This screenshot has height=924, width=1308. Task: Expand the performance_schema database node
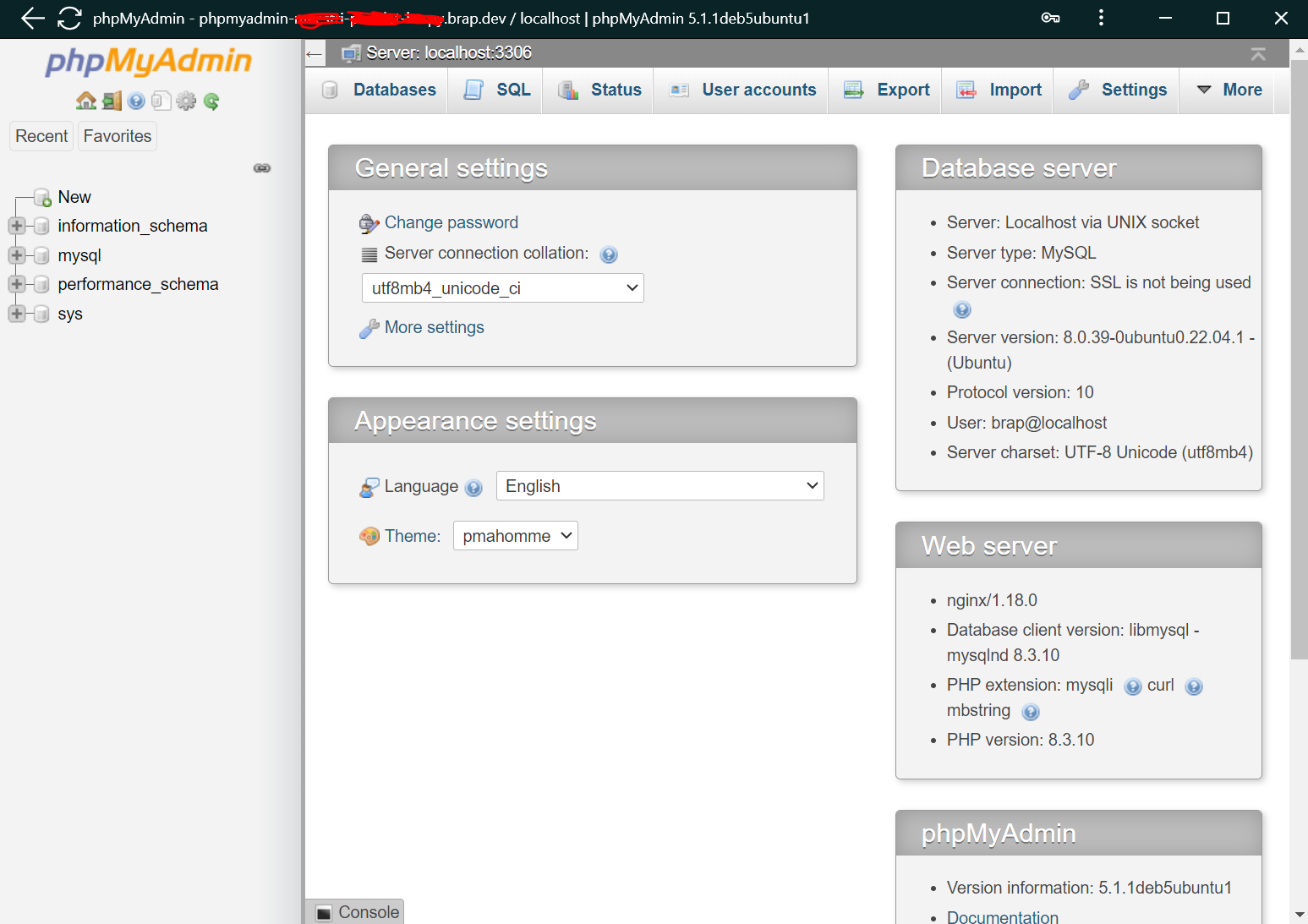[16, 284]
